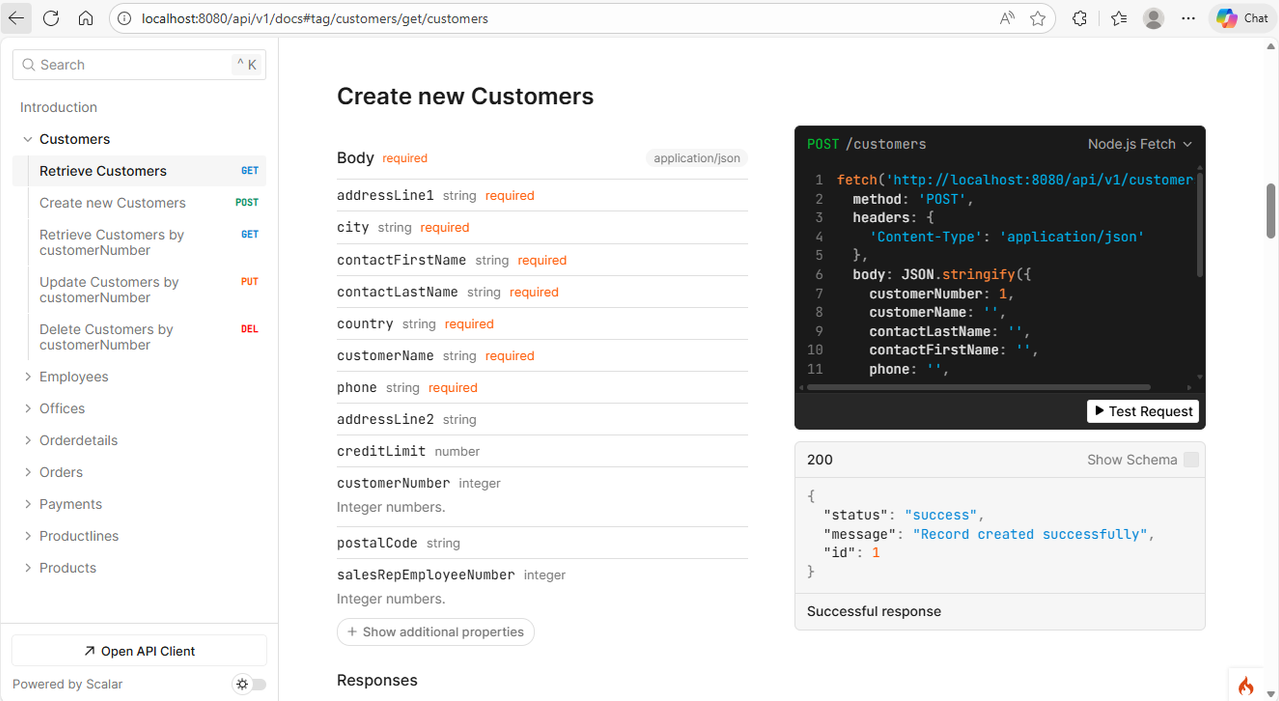Screen dimensions: 1279x701
Task: Open the Introduction page
Action: tap(59, 107)
